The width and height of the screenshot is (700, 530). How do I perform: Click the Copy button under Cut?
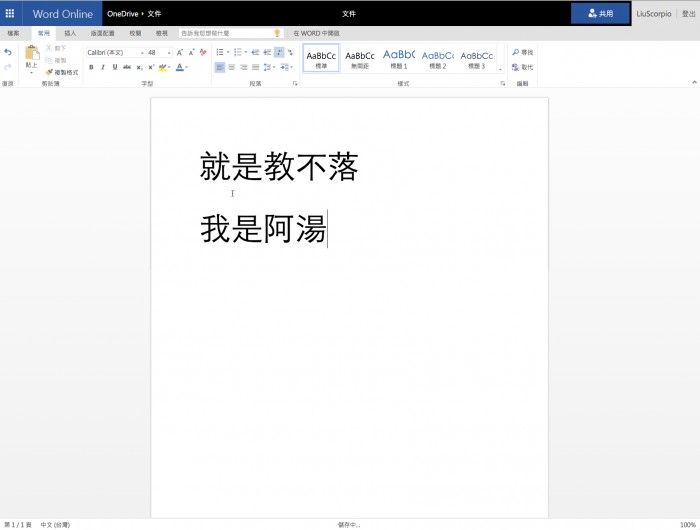(x=56, y=60)
